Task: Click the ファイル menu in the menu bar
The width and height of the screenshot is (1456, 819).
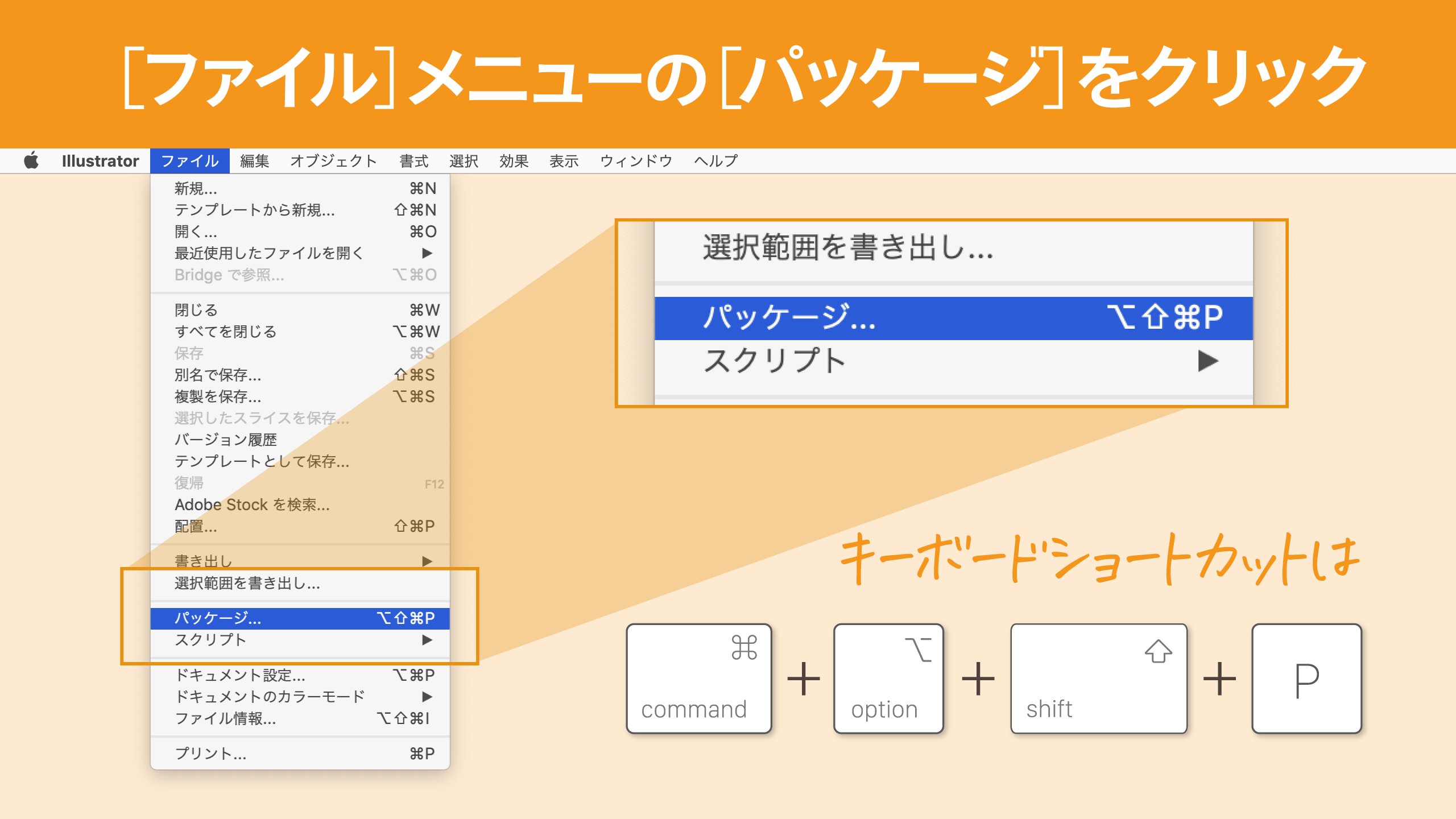Action: click(x=190, y=161)
